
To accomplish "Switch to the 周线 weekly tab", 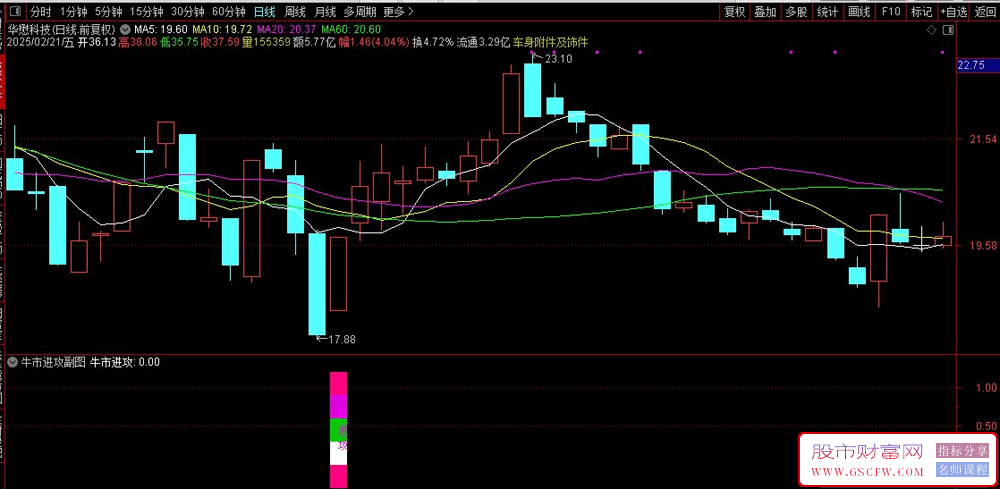I will click(x=295, y=11).
